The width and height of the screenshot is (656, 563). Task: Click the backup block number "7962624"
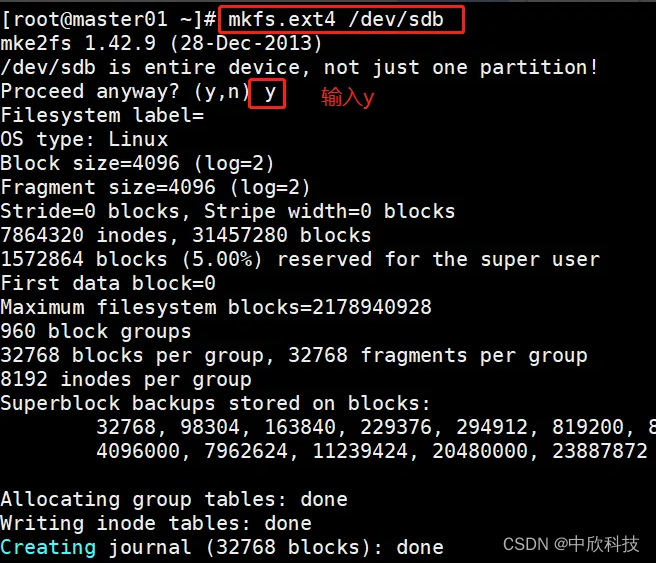[246, 451]
